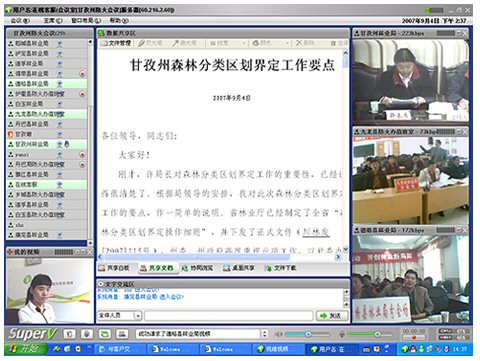Switch to the 共享白板 whiteboard tab
The image size is (480, 361).
(x=114, y=268)
